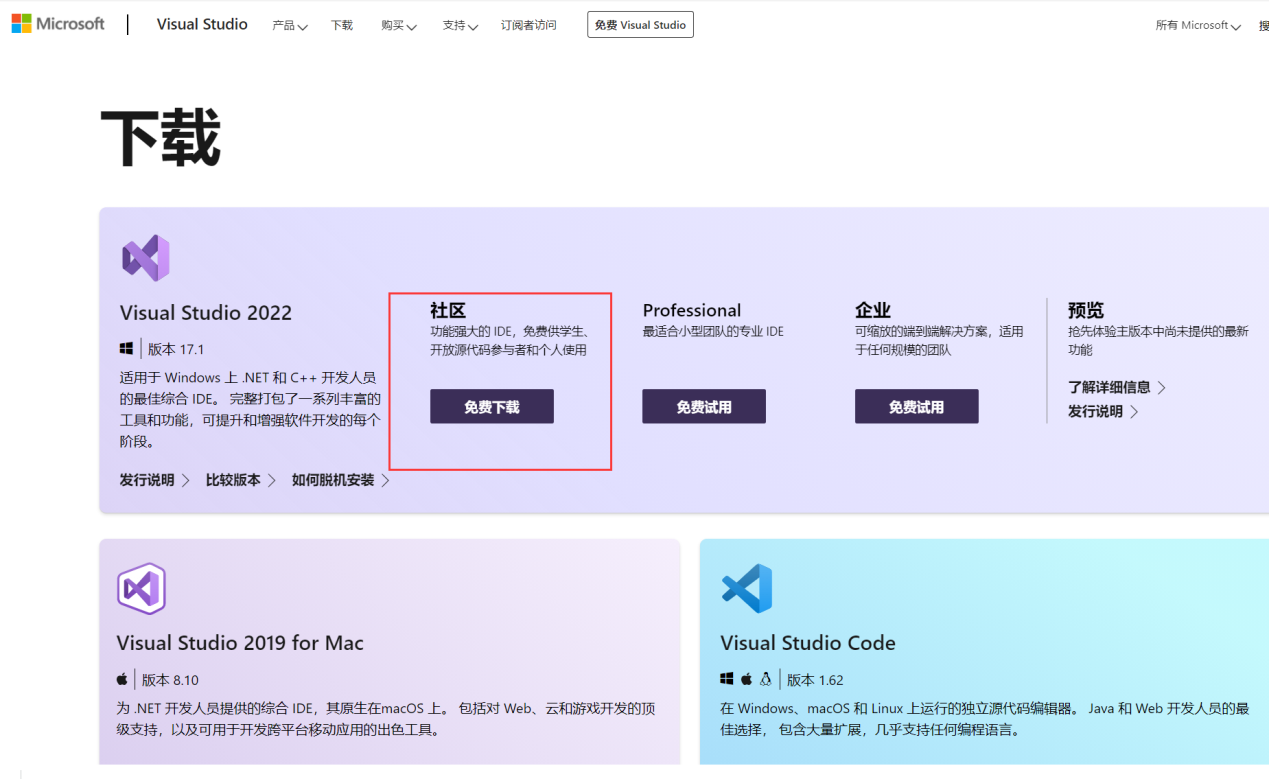
Task: Click the 企业 edition heading
Action: [x=873, y=310]
